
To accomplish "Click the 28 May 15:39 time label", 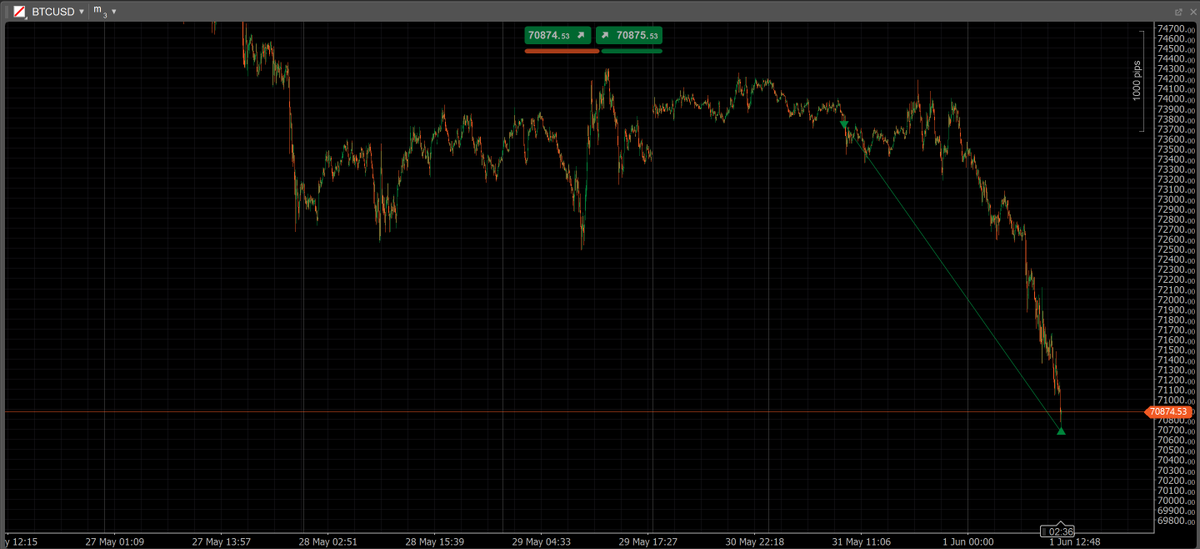I will click(x=437, y=542).
